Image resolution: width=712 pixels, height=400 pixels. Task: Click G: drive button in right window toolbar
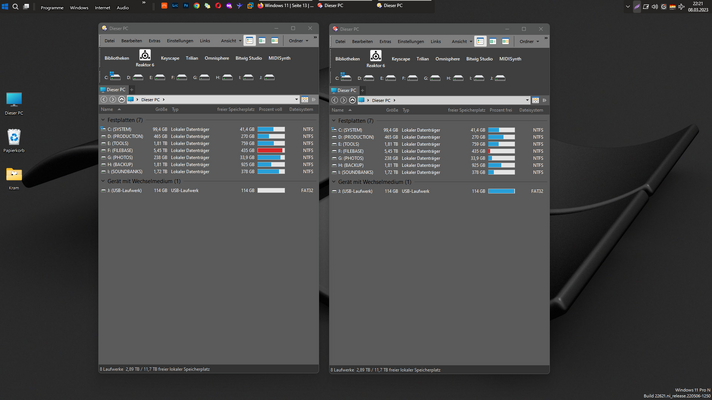click(x=435, y=77)
